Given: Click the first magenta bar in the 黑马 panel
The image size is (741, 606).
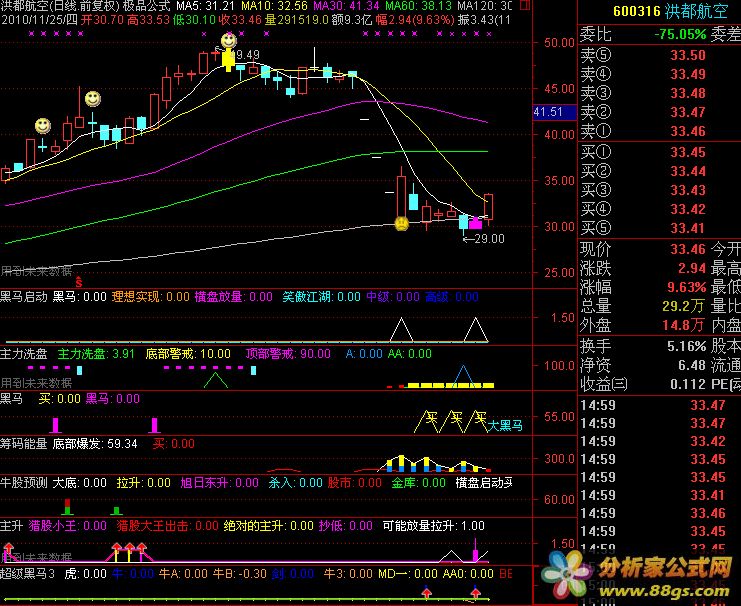Looking at the screenshot, I should (56, 425).
